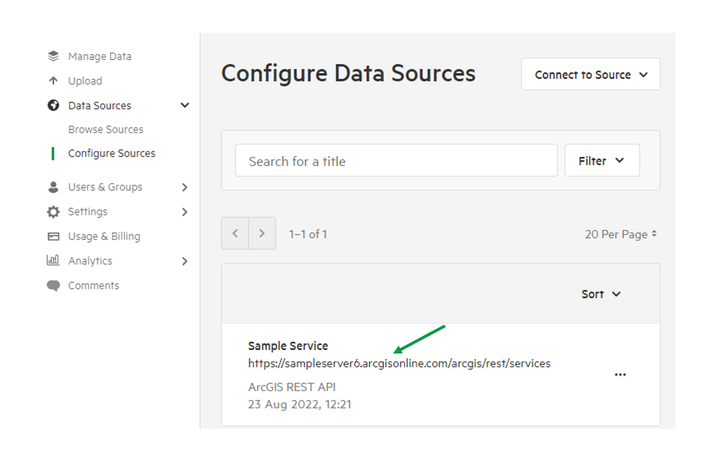Select Configure Sources menu item
Viewport: 720px width, 462px height.
coord(112,153)
